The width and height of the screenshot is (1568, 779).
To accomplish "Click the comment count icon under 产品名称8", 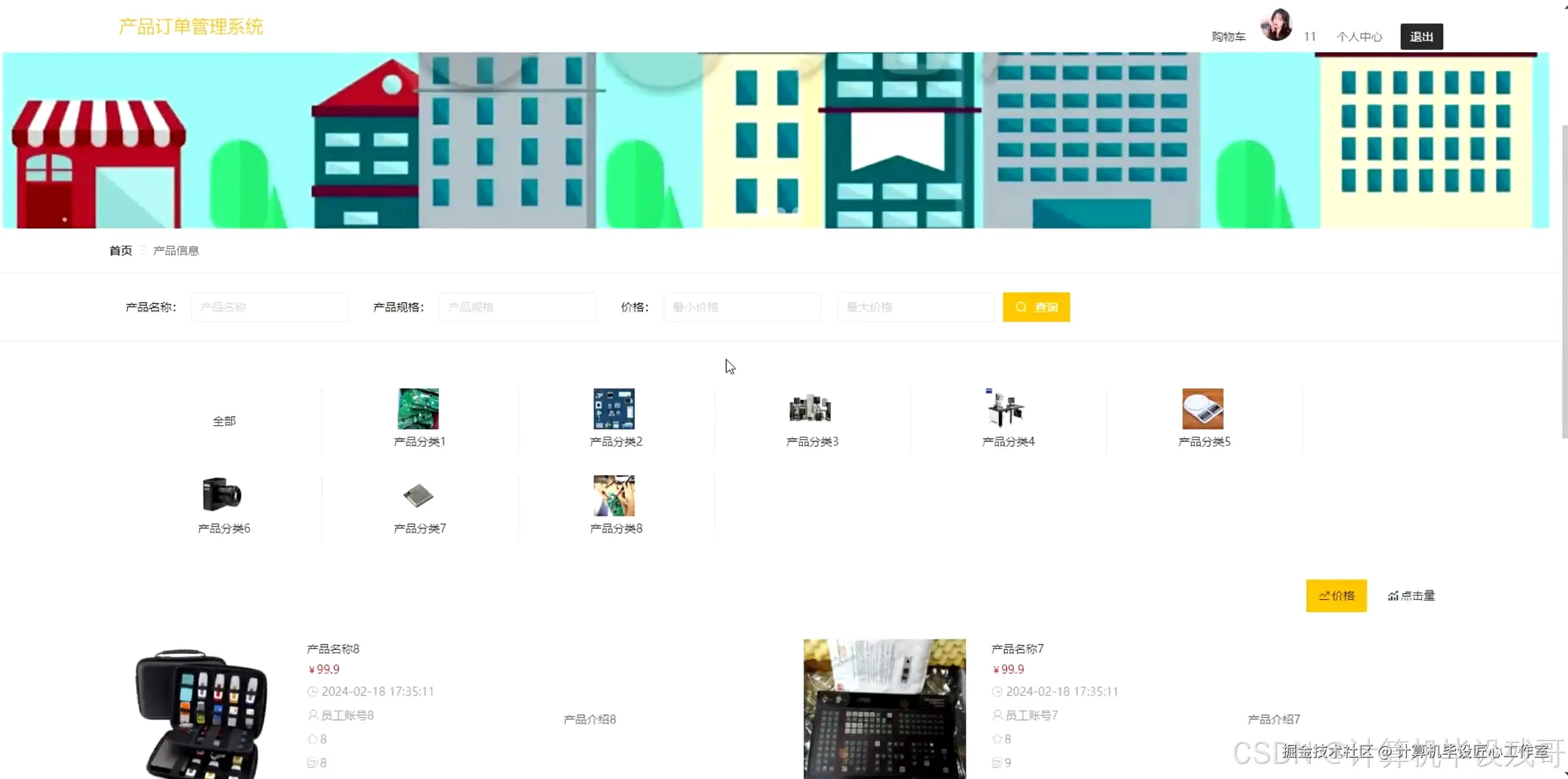I will pos(312,762).
